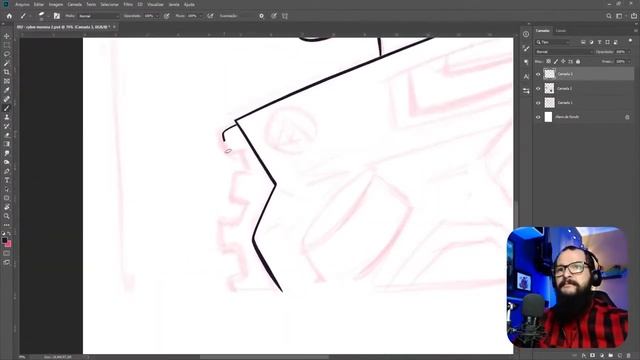Select the Healing Brush tool

7,99
